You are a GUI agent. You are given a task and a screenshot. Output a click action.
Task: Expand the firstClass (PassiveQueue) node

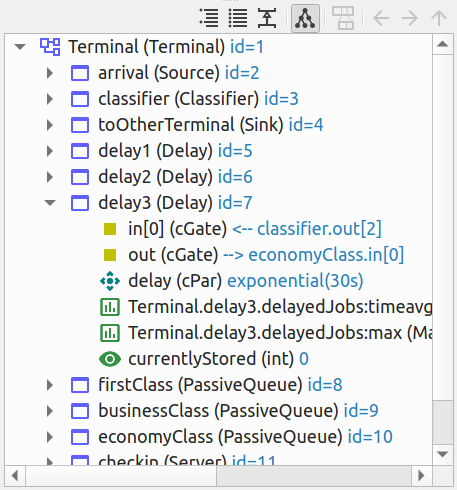point(50,385)
